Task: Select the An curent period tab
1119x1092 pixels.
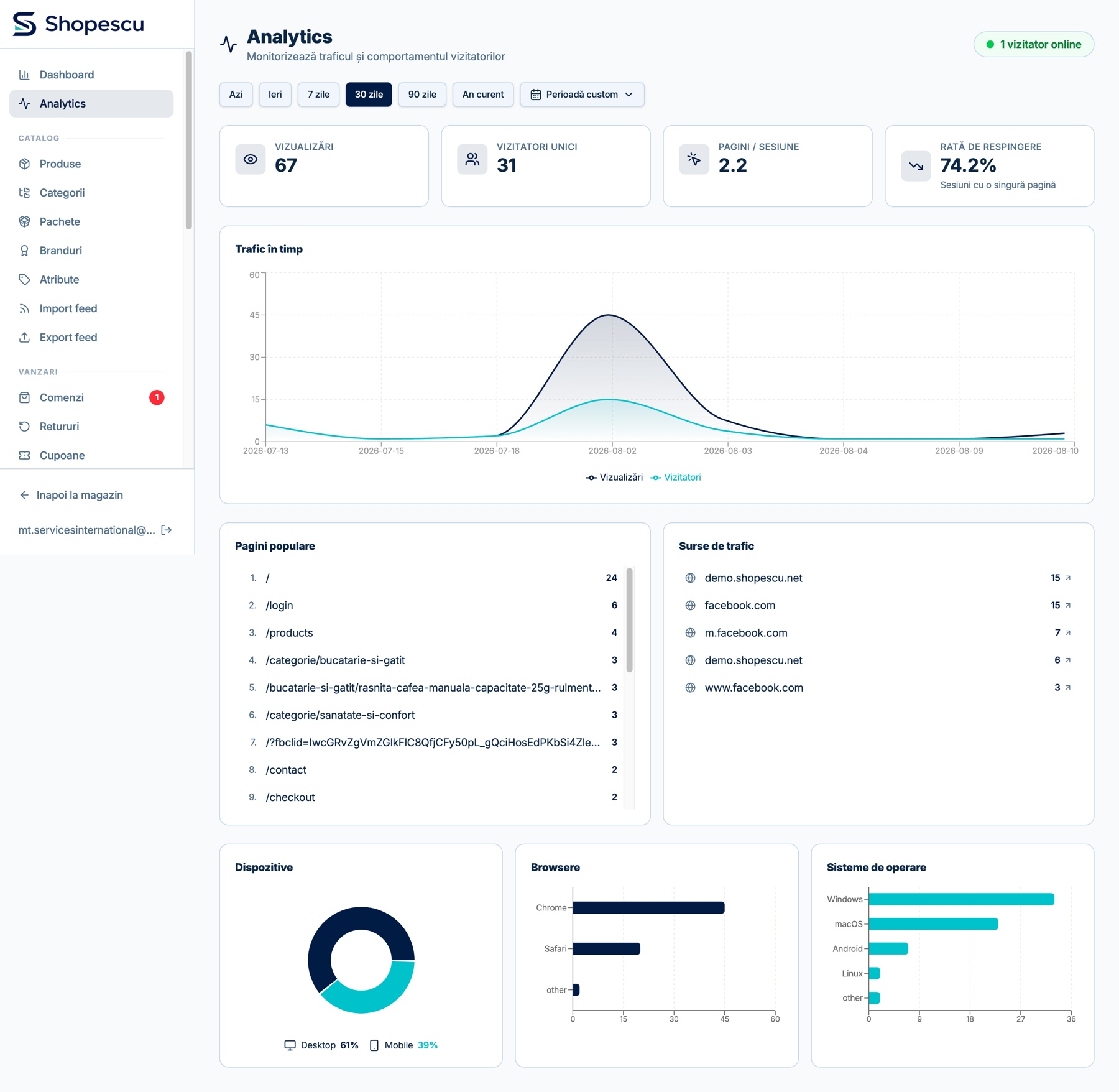Action: [483, 95]
